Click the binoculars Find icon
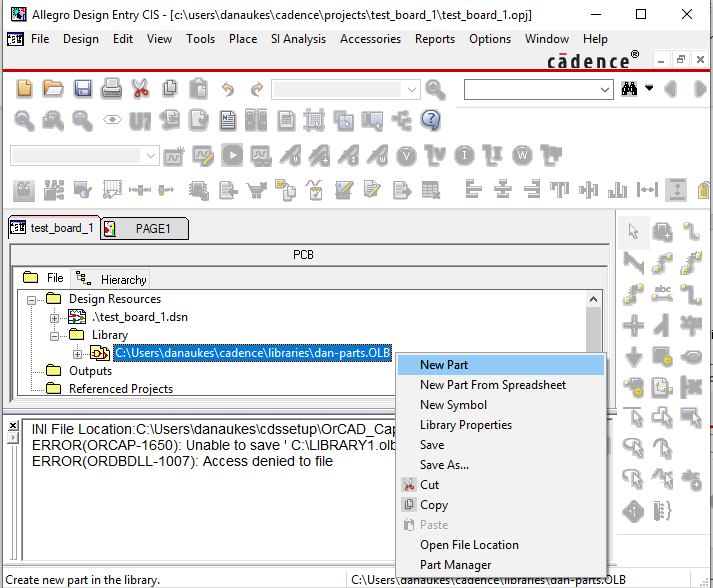This screenshot has height=588, width=713. 629,89
